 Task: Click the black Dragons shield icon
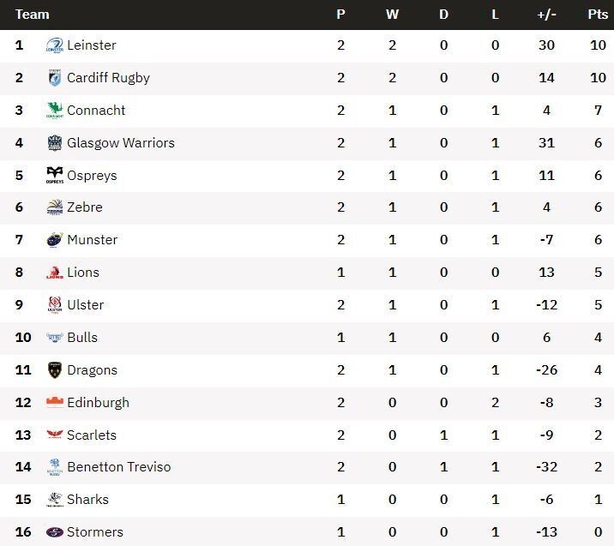pos(54,370)
